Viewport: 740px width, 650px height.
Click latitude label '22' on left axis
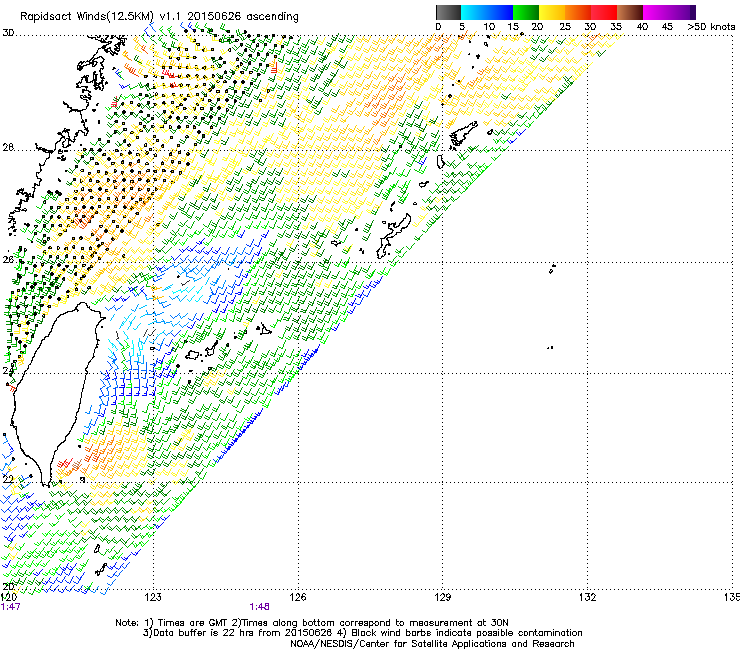(8, 480)
